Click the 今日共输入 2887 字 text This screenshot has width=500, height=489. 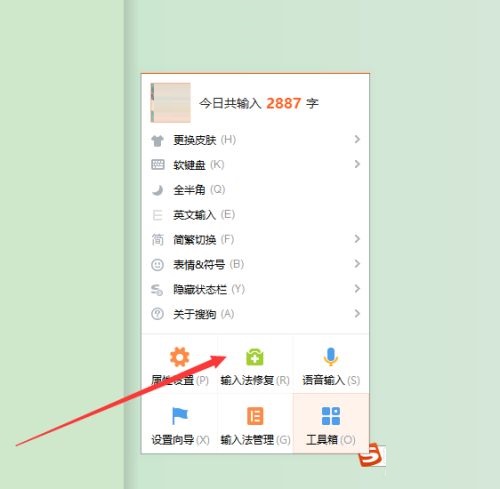pos(259,103)
